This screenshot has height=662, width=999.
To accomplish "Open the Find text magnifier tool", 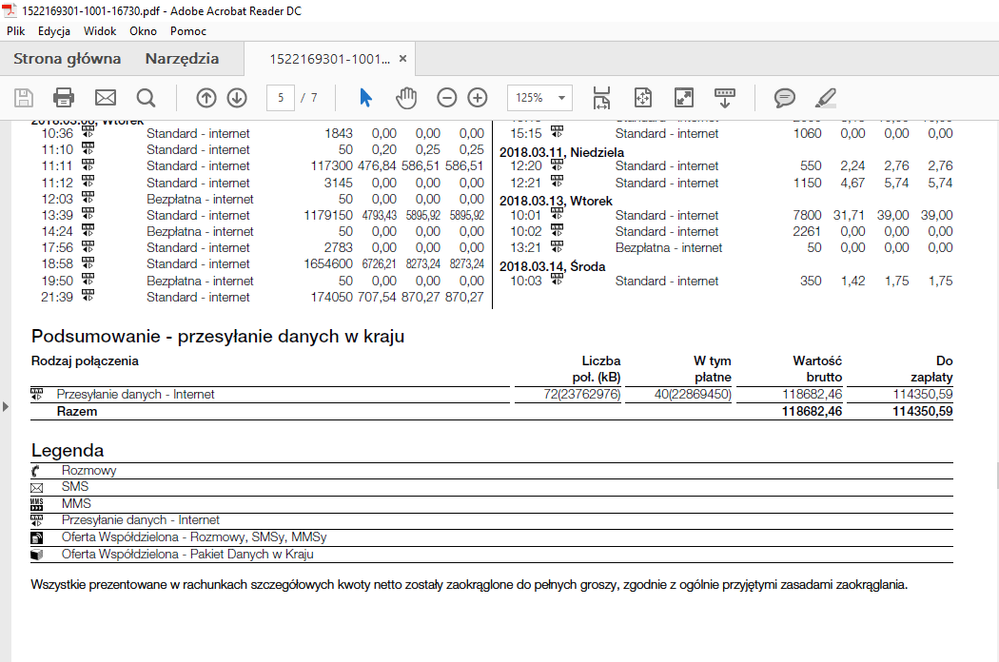I will 146,97.
